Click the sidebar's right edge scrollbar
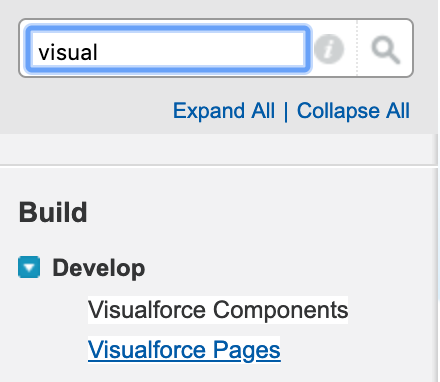Screen dimensions: 440x382 pos(437,257)
